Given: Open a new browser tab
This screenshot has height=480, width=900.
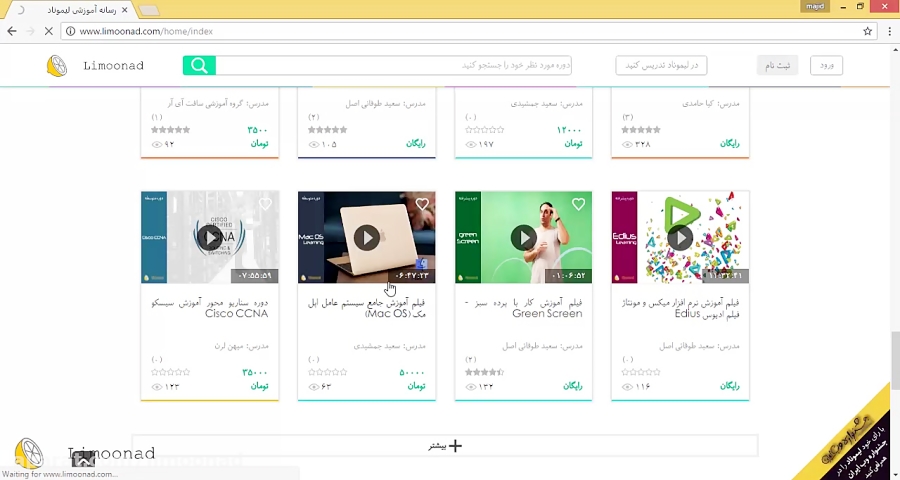Looking at the screenshot, I should click(x=149, y=11).
